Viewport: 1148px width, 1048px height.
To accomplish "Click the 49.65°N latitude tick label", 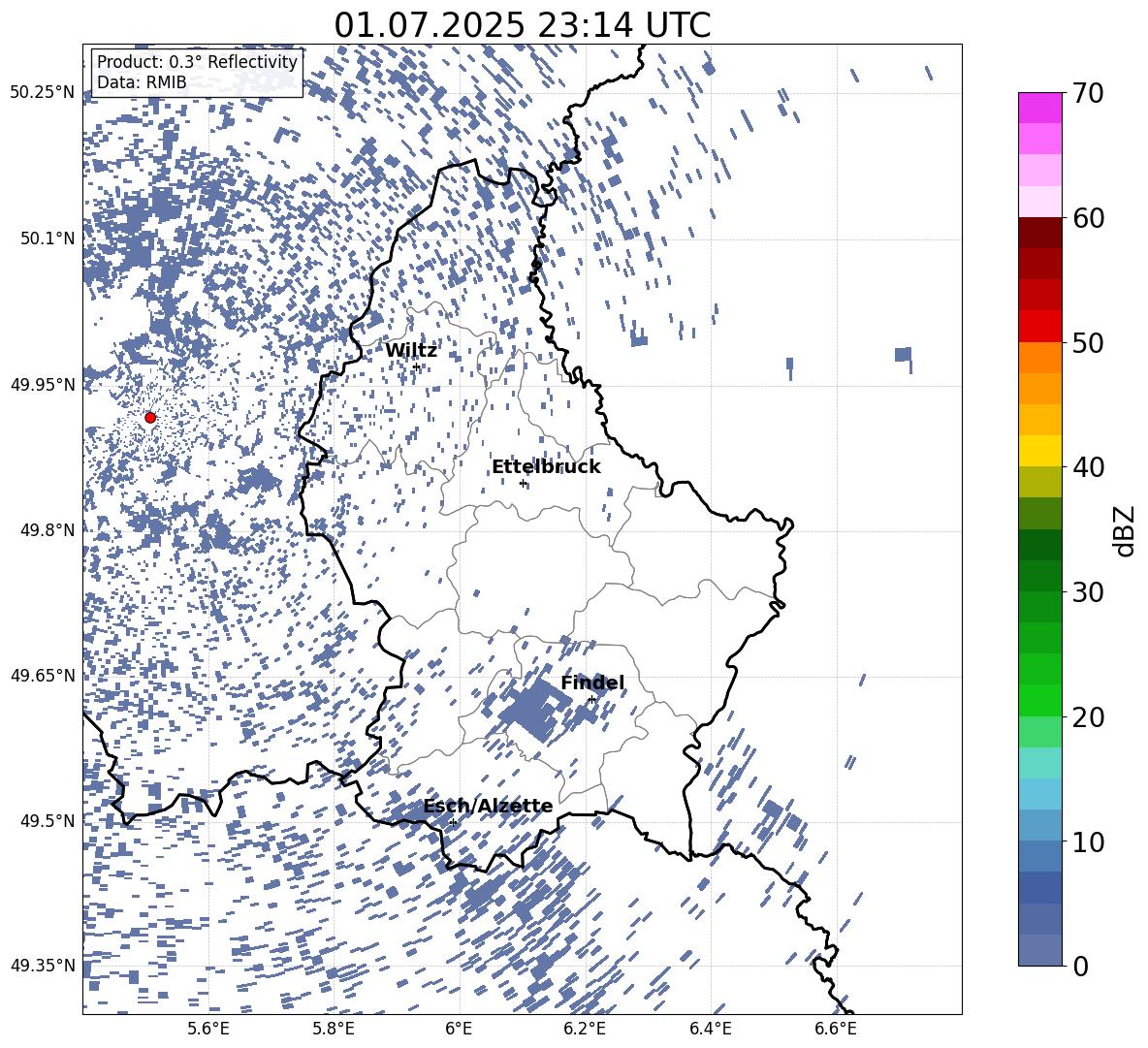I will coord(43,676).
